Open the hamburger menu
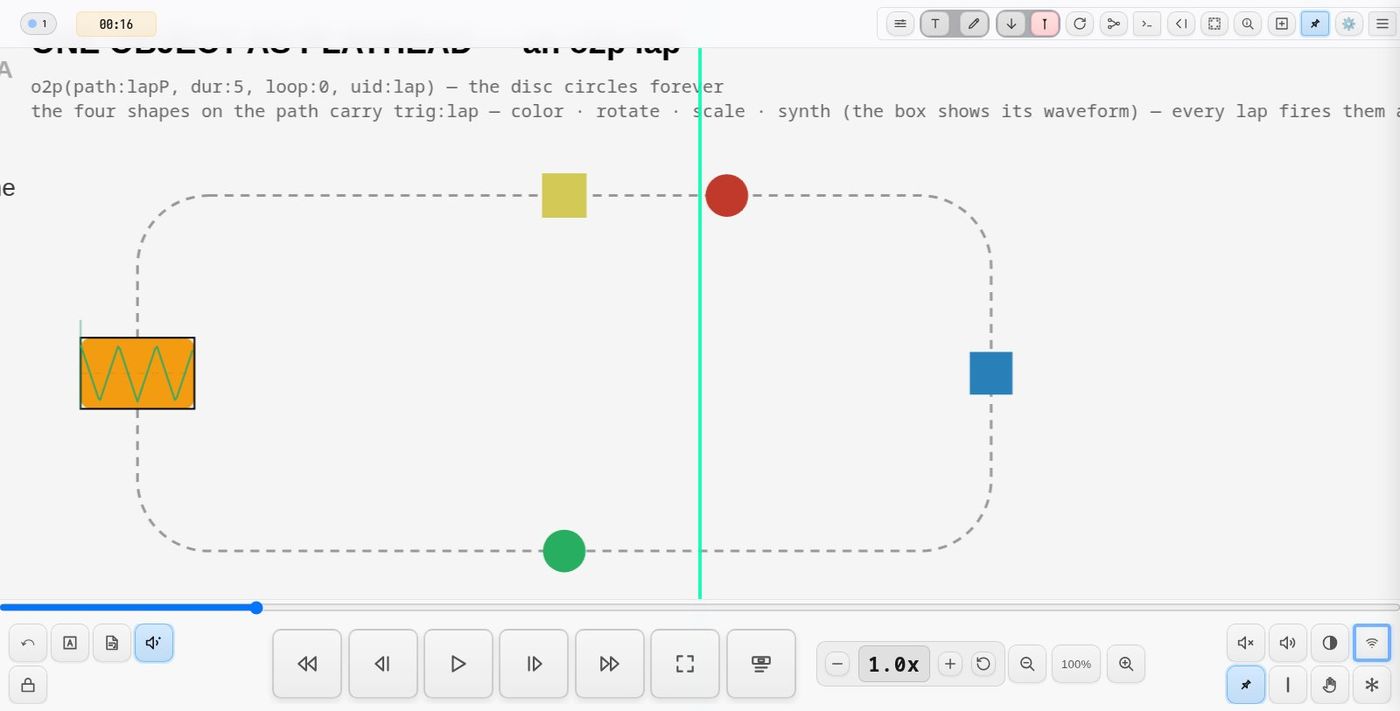The height and width of the screenshot is (711, 1400). [x=1382, y=24]
